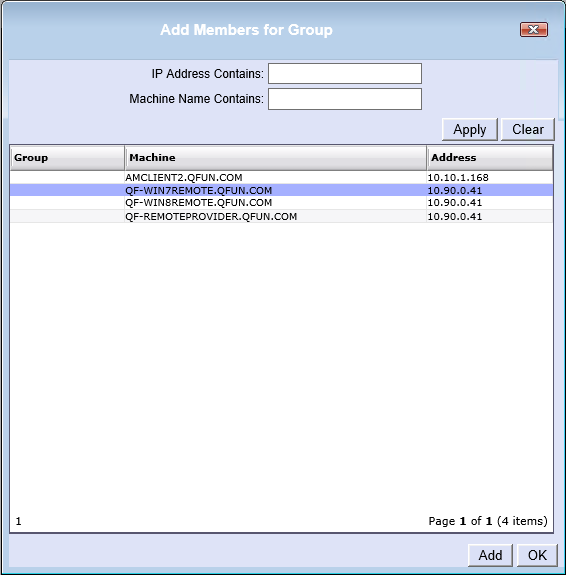This screenshot has width=566, height=575.
Task: Close the Add Members for Group dialog
Action: [x=534, y=30]
